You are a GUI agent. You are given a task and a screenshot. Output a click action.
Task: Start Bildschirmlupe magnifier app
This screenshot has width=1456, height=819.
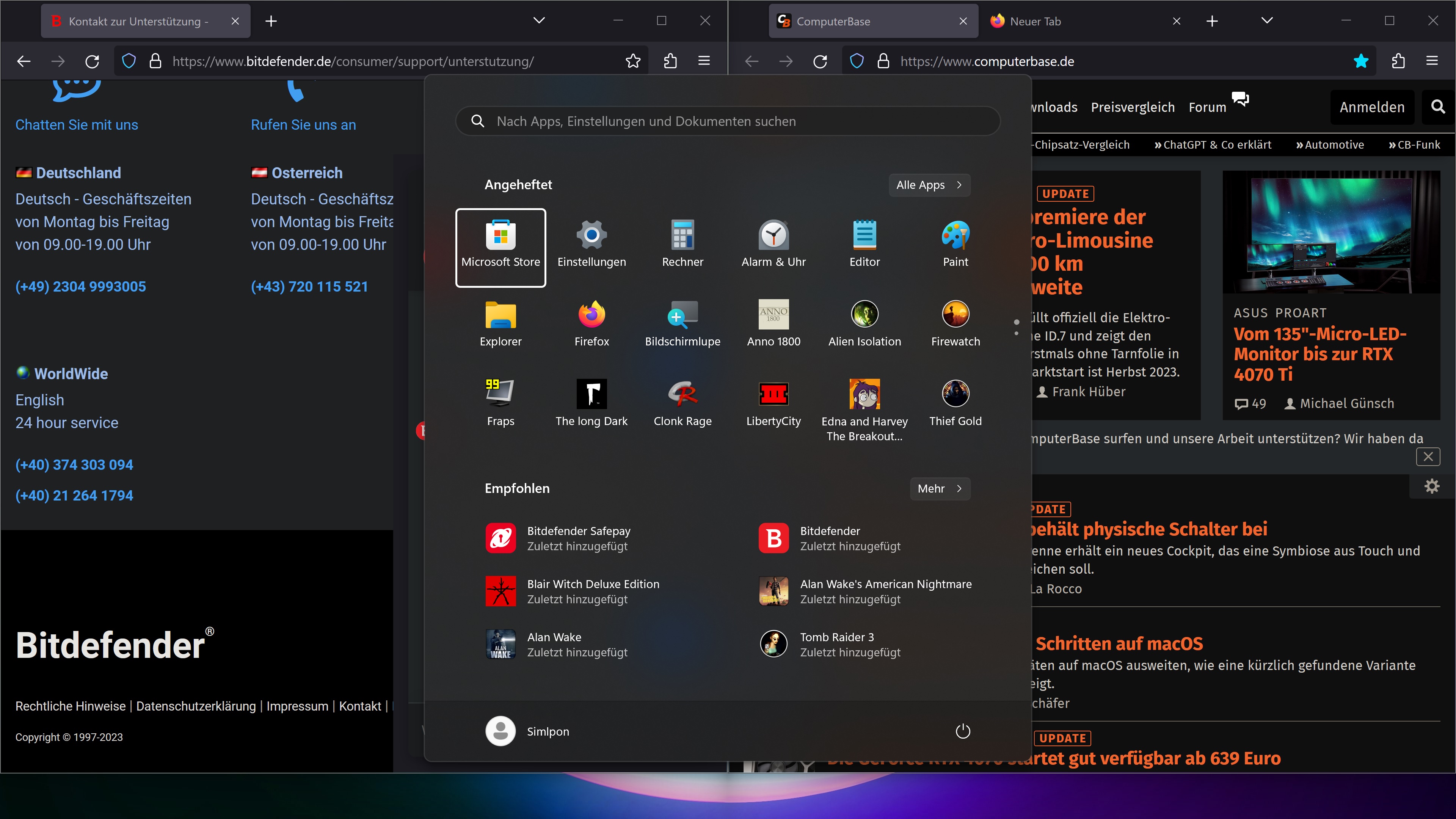[682, 323]
